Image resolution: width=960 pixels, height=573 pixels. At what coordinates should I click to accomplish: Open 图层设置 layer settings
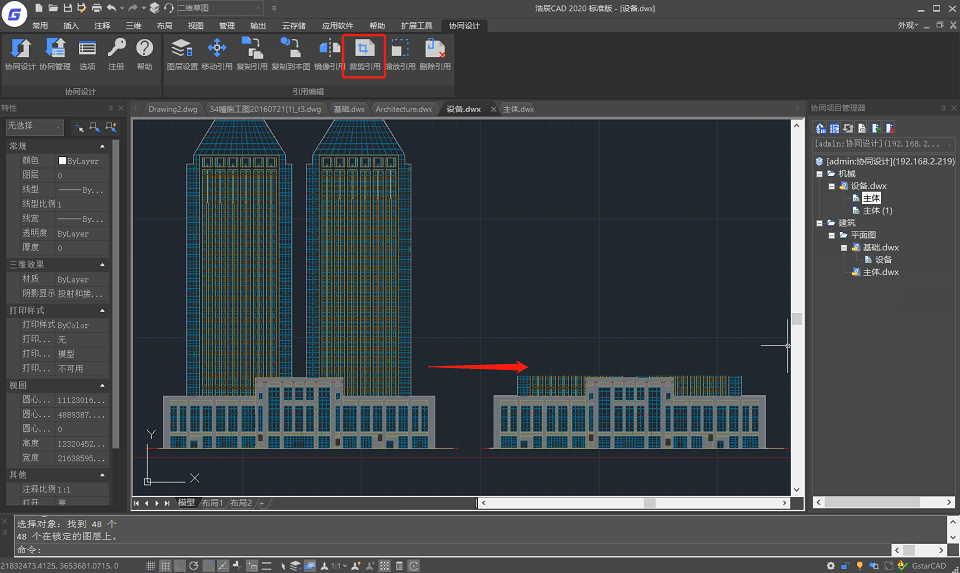point(182,54)
